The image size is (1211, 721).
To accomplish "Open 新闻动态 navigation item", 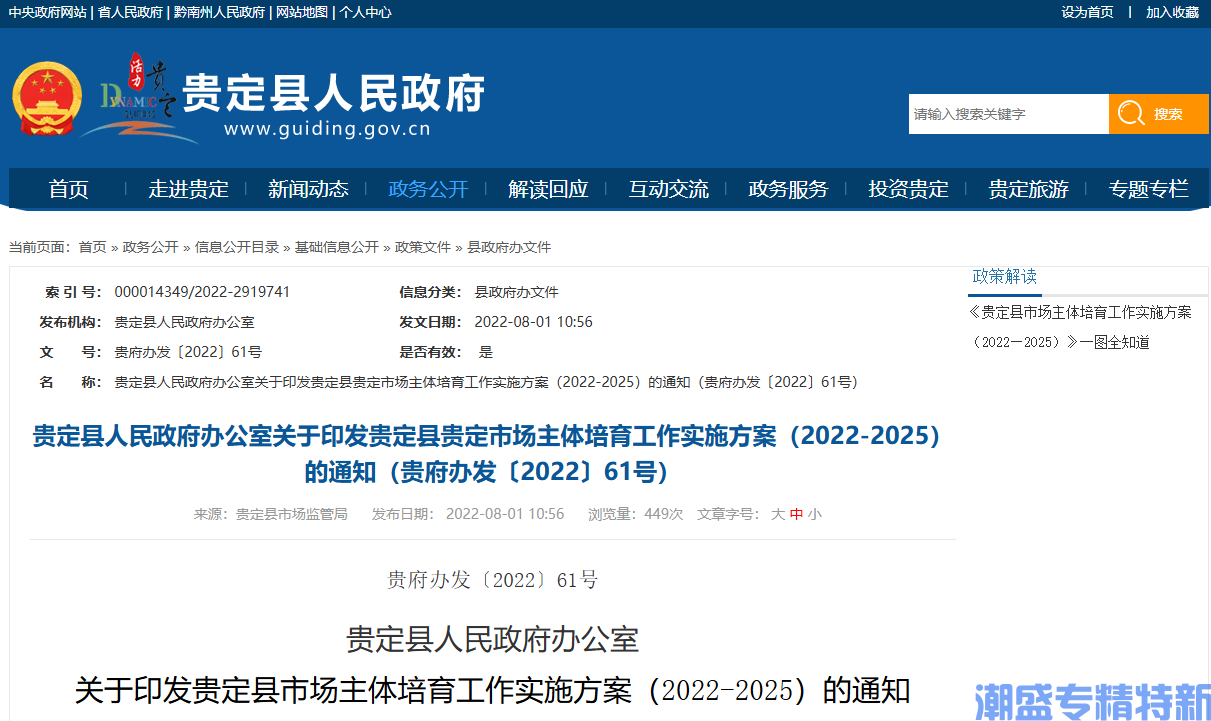I will (x=308, y=189).
